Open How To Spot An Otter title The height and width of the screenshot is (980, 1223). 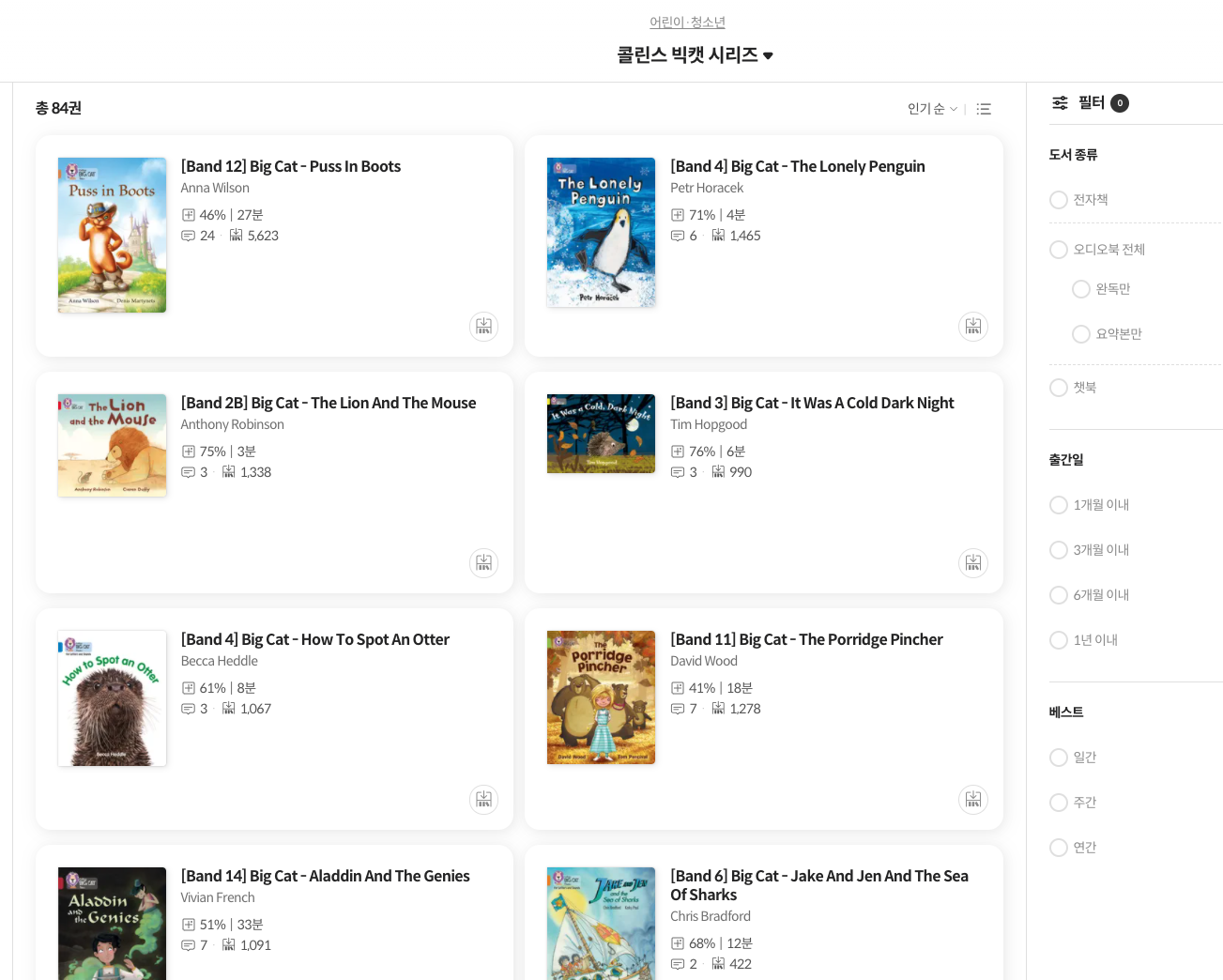(x=315, y=639)
